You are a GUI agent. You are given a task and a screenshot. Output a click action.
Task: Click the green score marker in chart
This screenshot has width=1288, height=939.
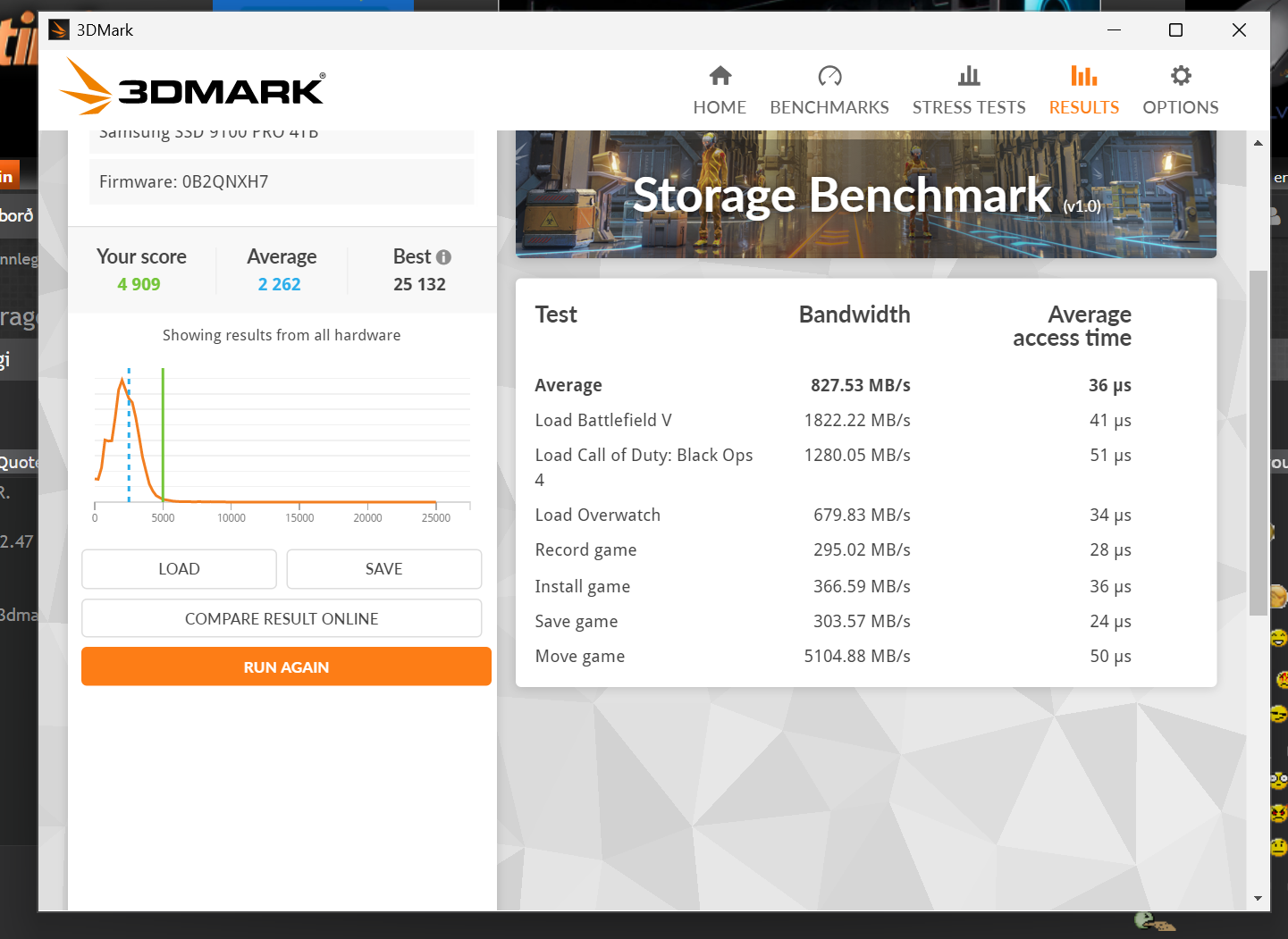163,433
